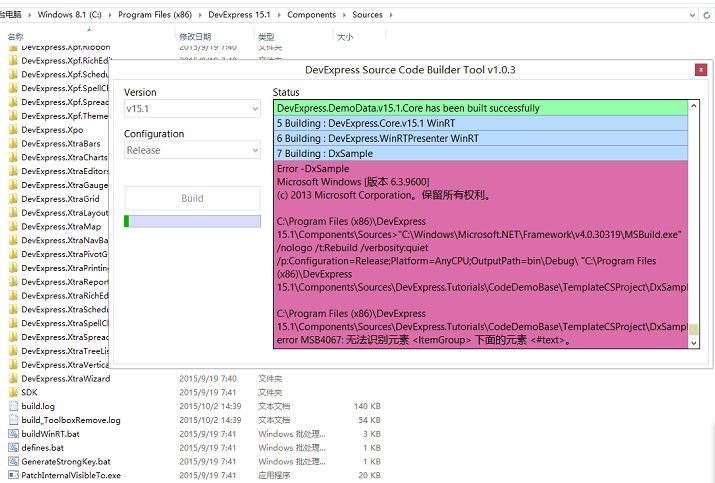This screenshot has width=715, height=483.
Task: Click the status list scrollbar thumb
Action: pos(694,330)
